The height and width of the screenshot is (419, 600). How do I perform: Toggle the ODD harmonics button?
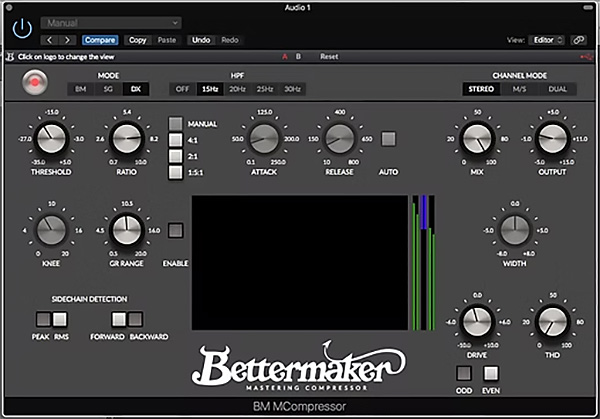coord(464,373)
